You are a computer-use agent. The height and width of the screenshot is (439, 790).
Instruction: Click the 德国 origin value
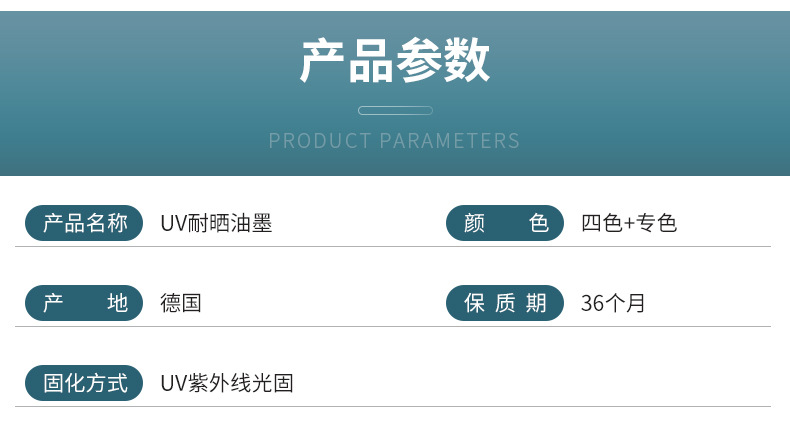[x=181, y=303]
